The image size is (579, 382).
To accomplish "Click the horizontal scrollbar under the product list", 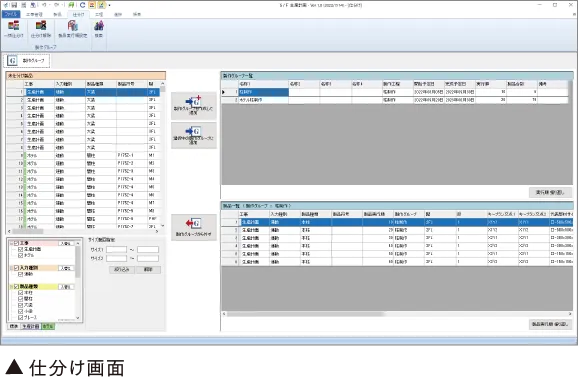I will coord(397,314).
